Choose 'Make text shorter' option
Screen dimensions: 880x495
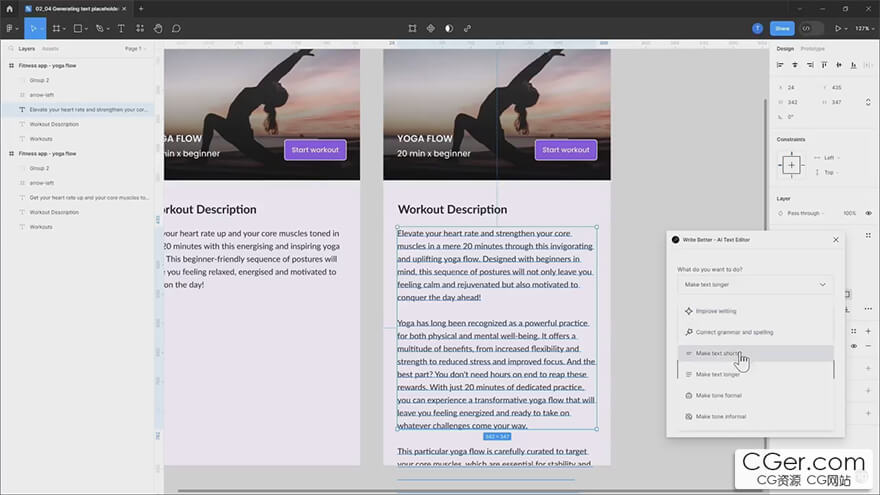755,353
